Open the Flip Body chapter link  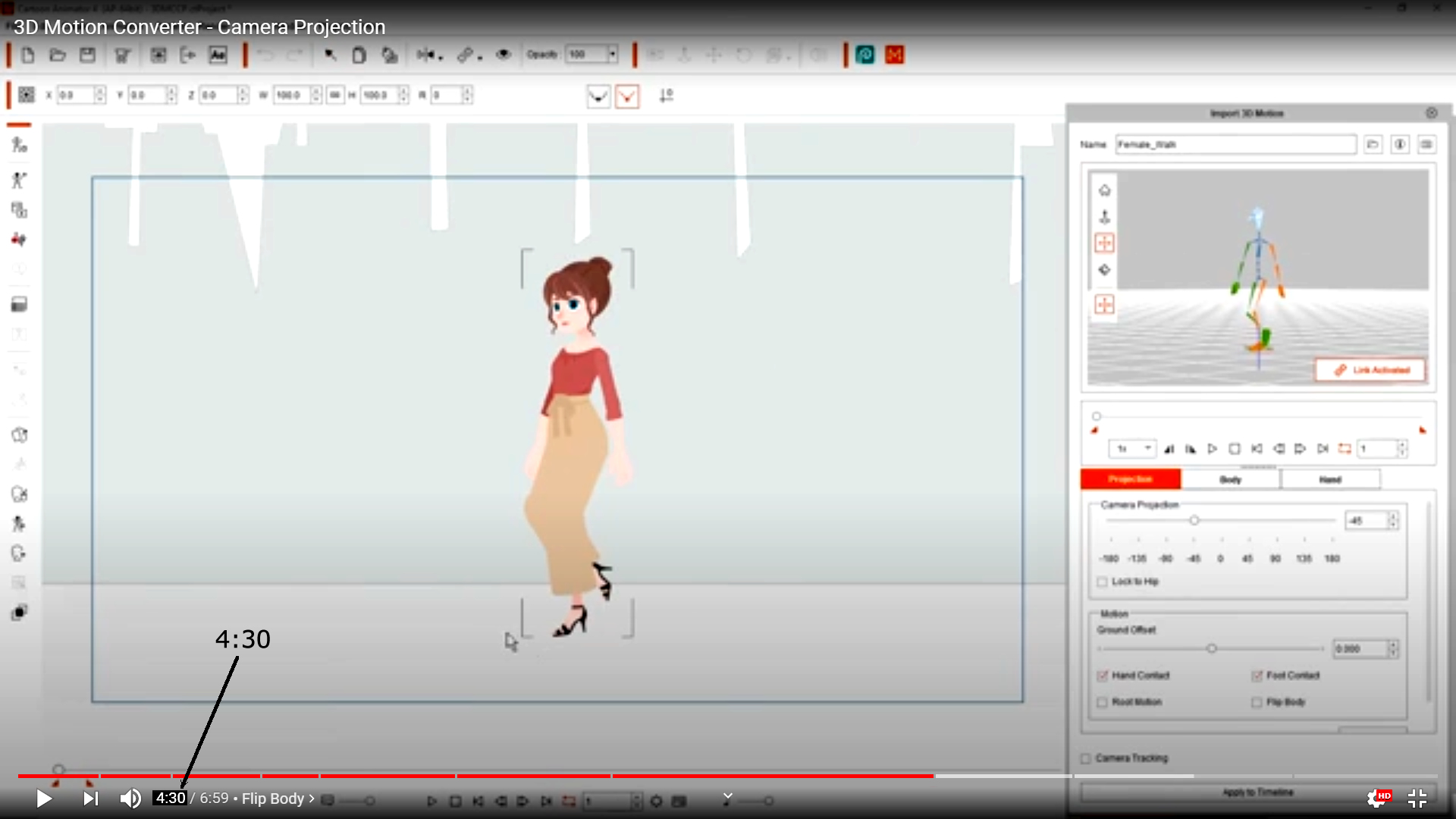[x=278, y=799]
